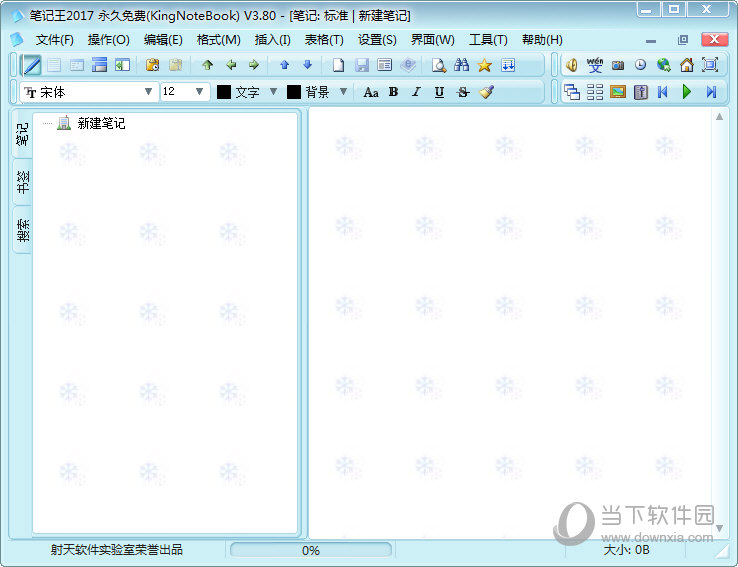Click the green right arrow icon
738x567 pixels.
pos(254,65)
